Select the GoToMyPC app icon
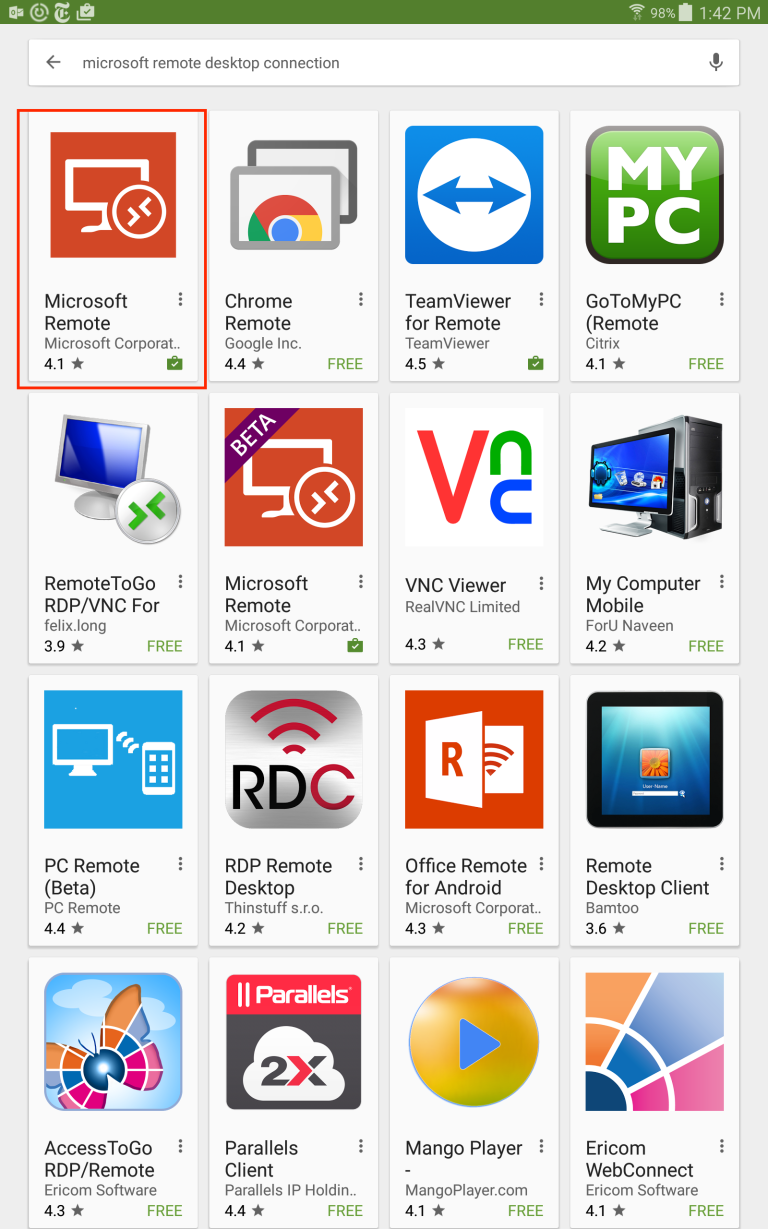This screenshot has width=768, height=1229. [655, 195]
